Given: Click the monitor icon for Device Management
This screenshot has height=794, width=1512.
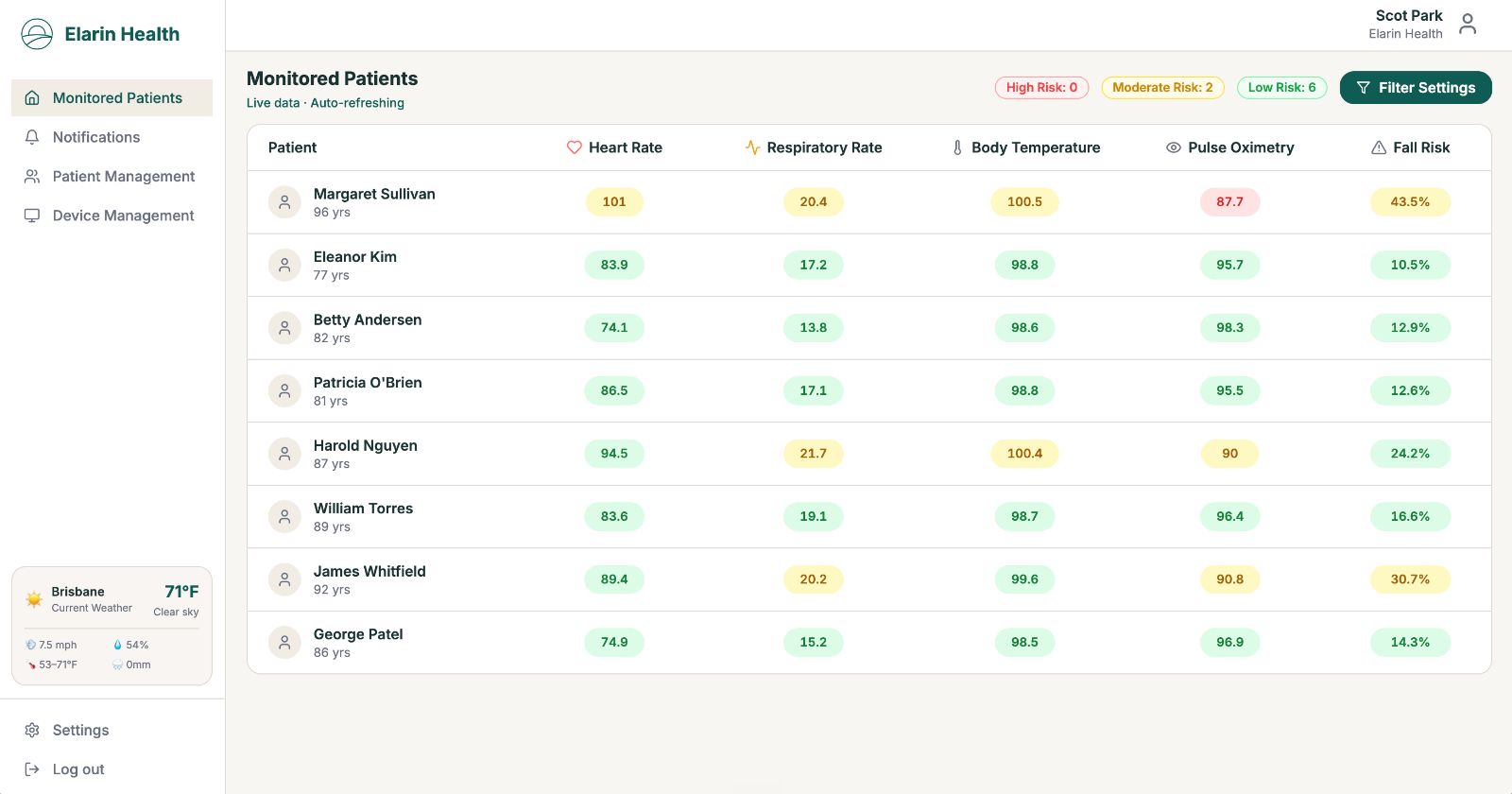Looking at the screenshot, I should (x=32, y=216).
